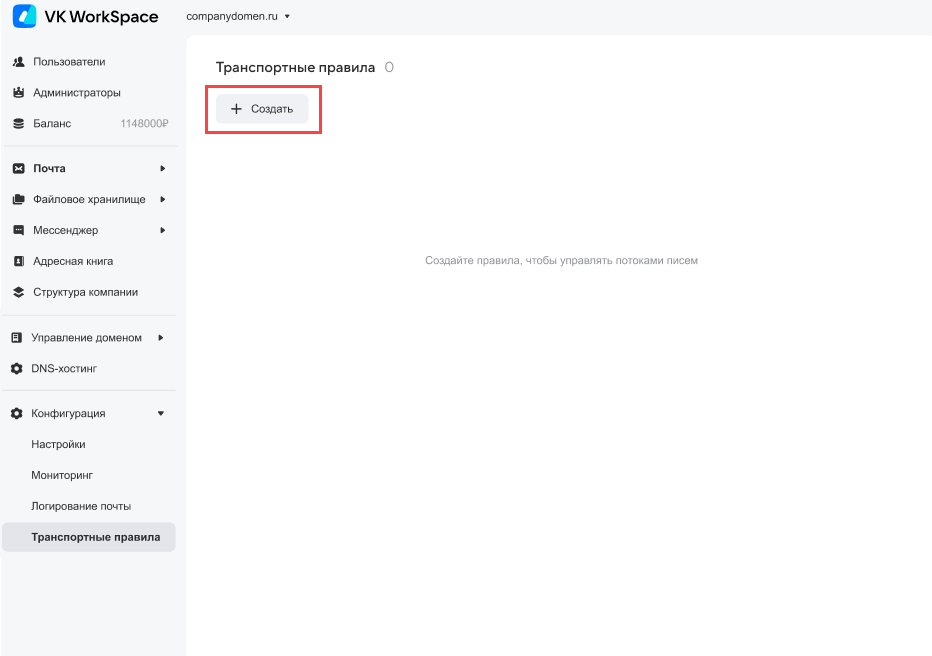Click the DNS-хостинг gear icon
Screen dimensions: 932x656
pos(17,369)
